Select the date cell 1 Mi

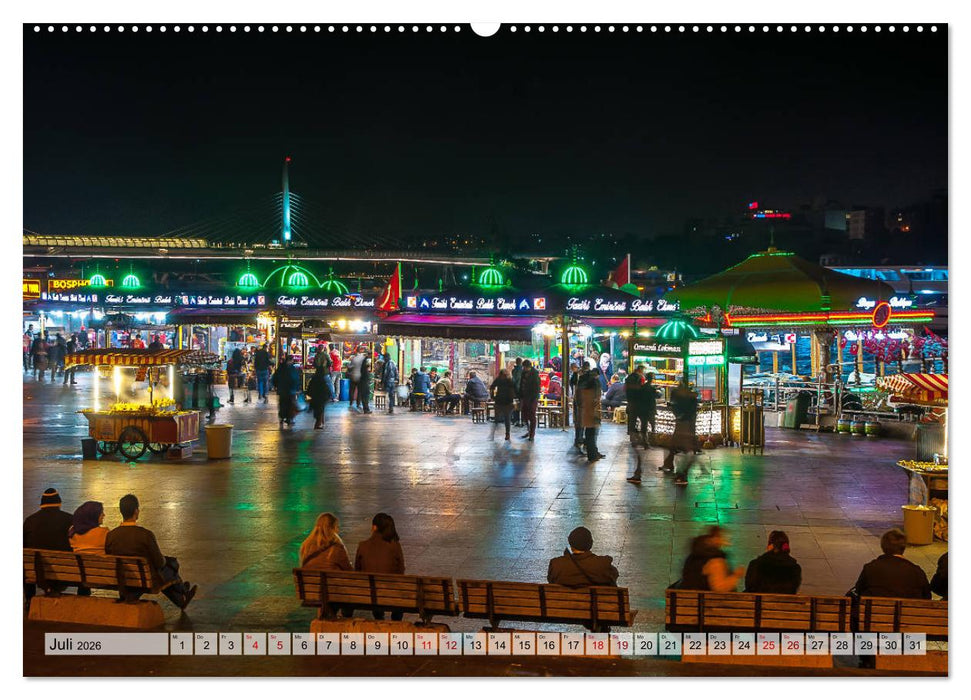click(180, 647)
